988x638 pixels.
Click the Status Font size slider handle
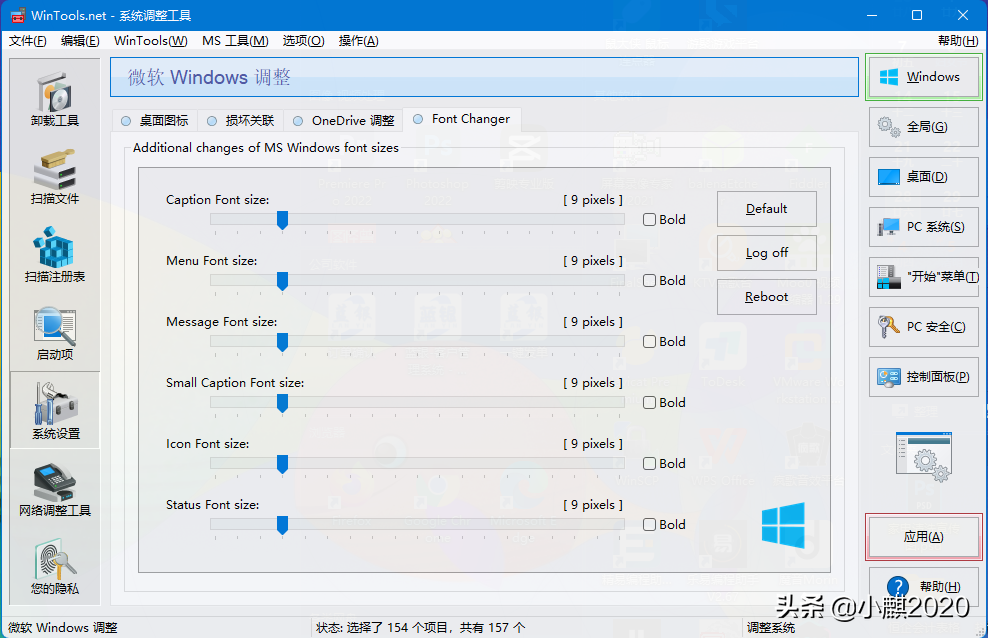click(x=282, y=526)
